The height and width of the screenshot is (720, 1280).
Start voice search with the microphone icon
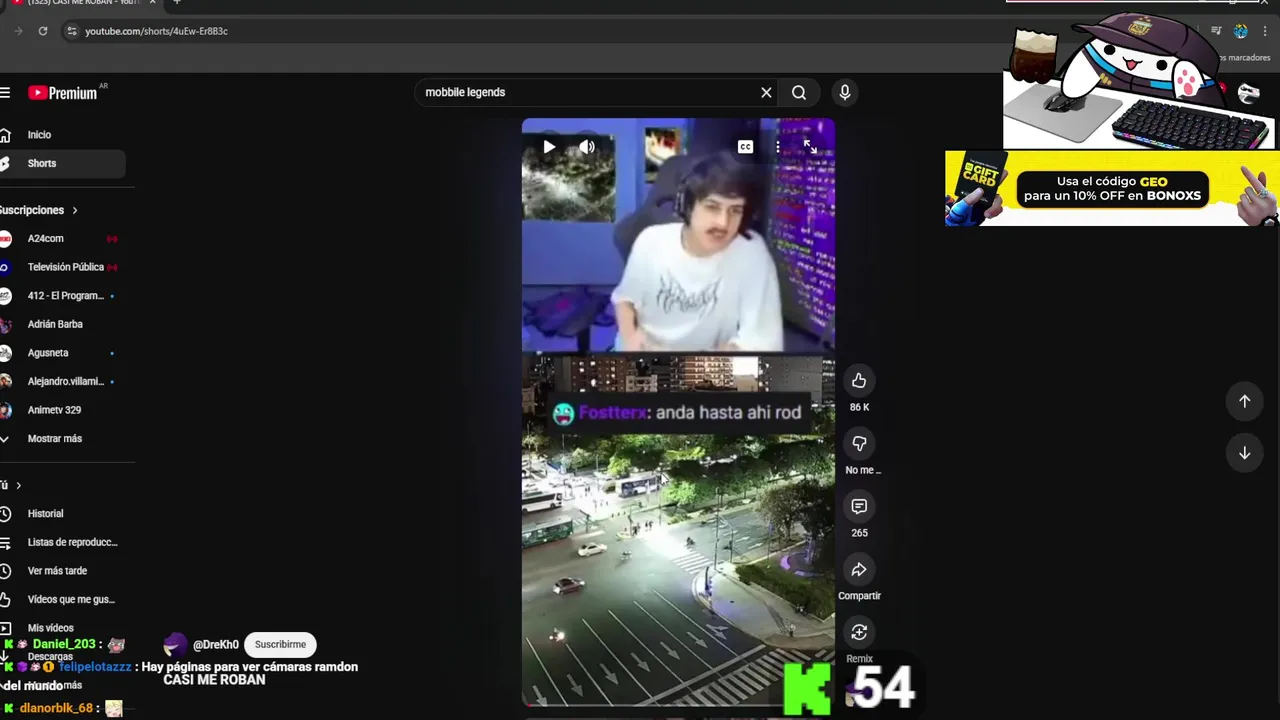point(845,93)
